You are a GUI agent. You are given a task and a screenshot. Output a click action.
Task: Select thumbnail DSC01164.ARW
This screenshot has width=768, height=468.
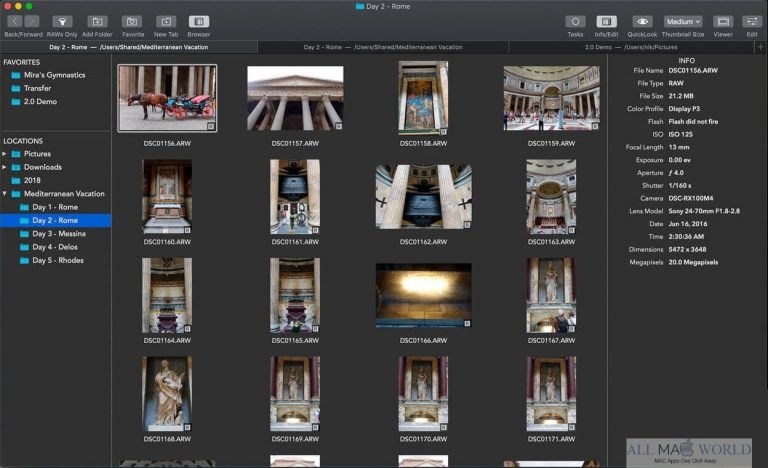(x=167, y=296)
